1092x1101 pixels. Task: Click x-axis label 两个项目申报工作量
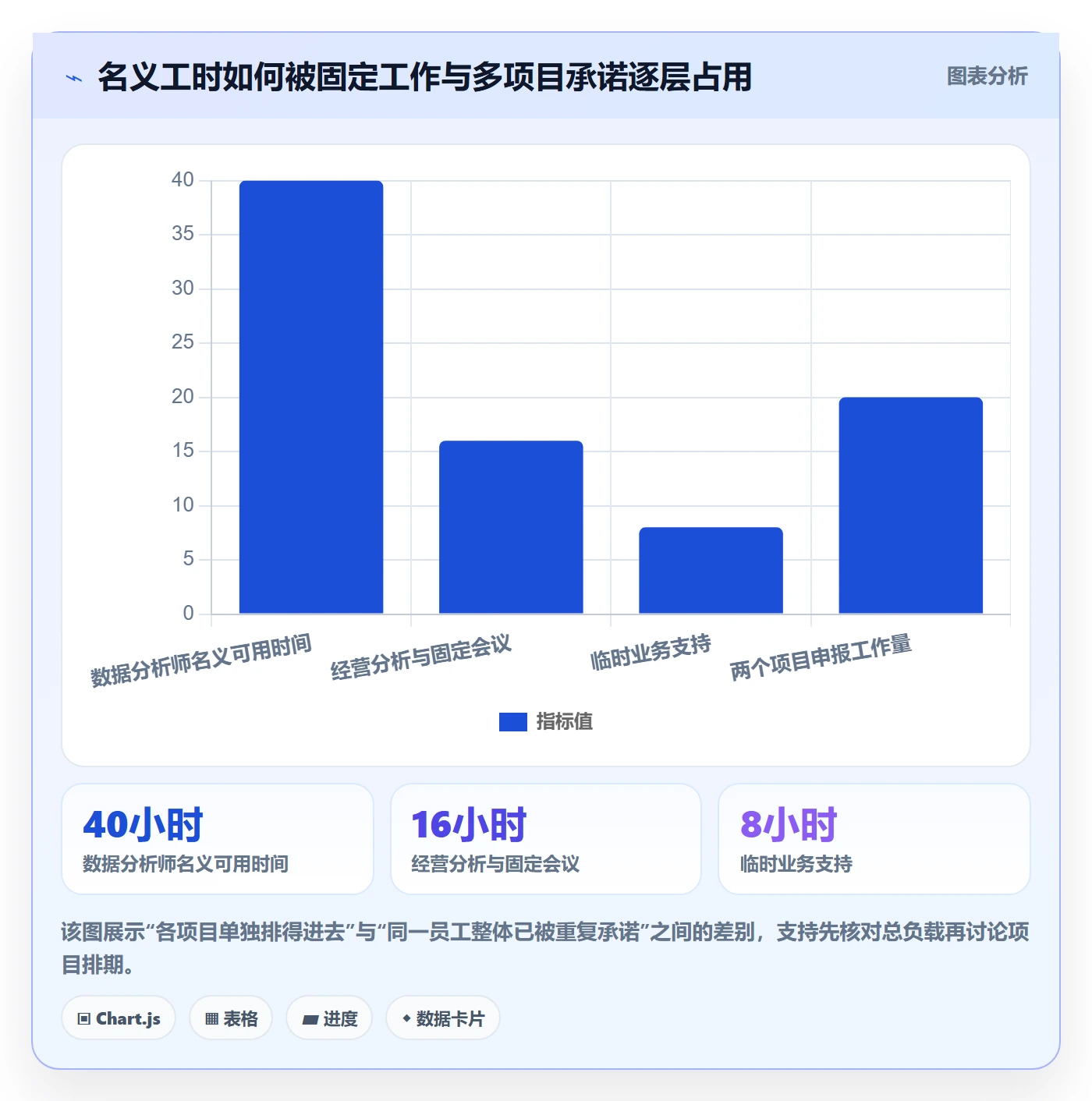click(821, 657)
